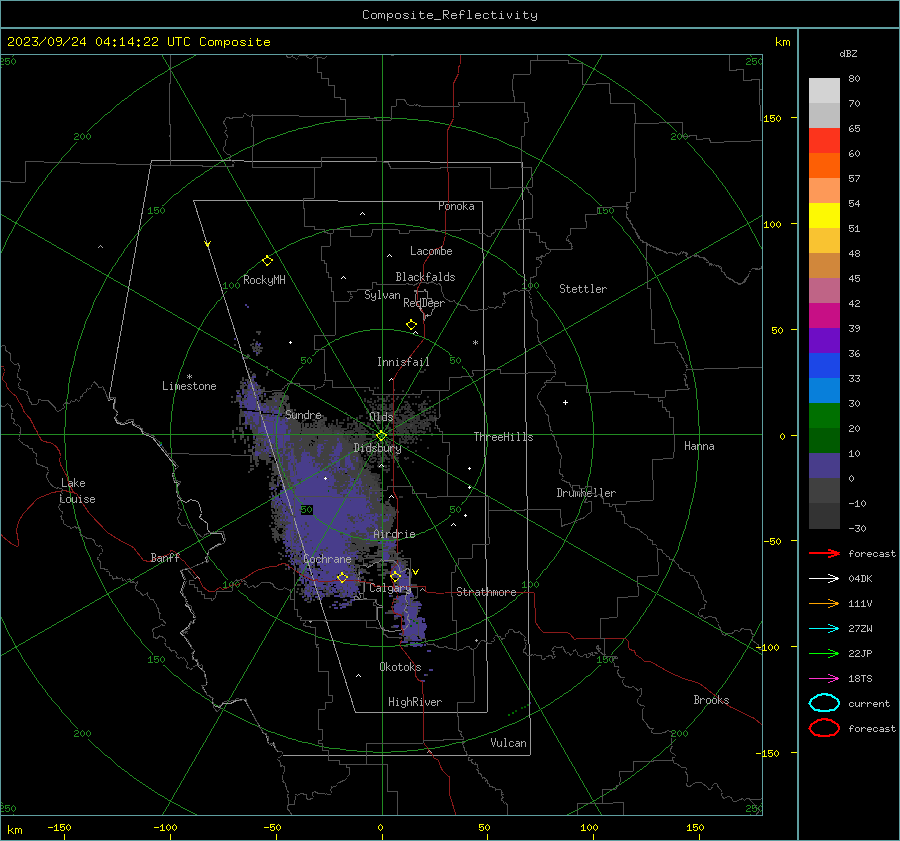The image size is (900, 841).
Task: Click the Lake Louise label
Action: [x=77, y=491]
